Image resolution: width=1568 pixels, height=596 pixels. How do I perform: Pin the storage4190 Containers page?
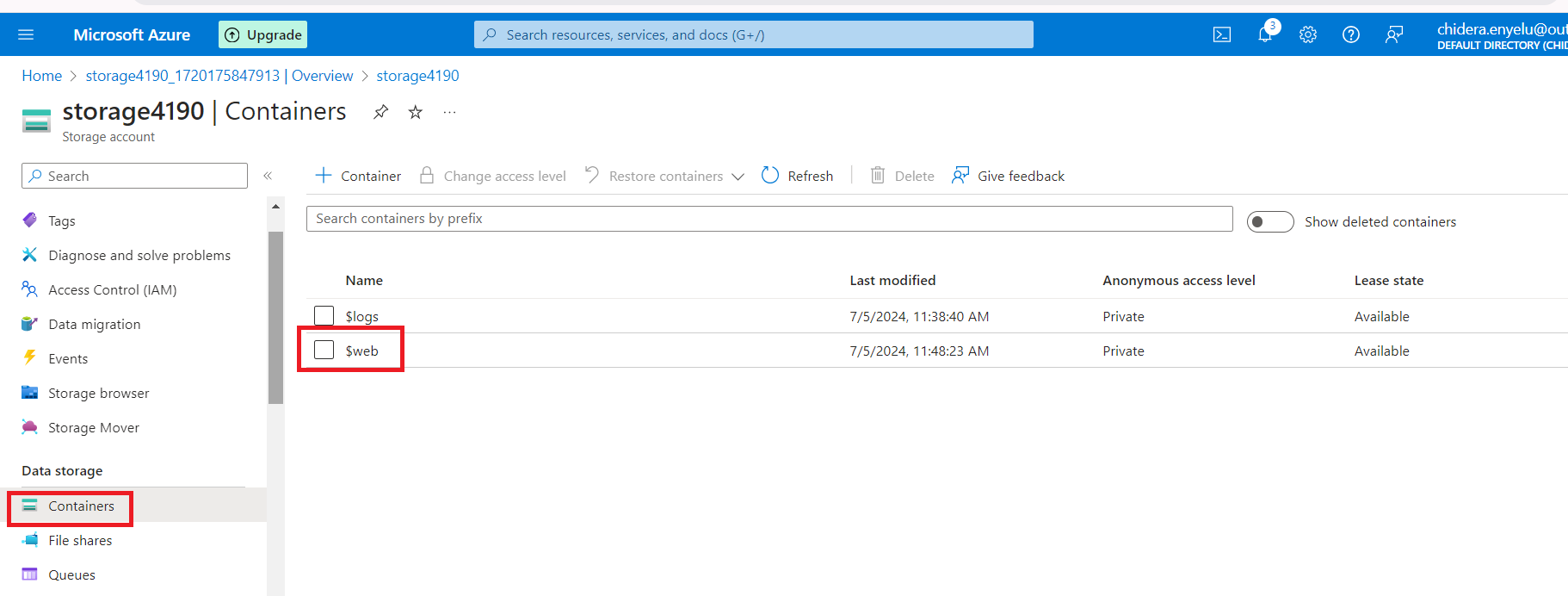[380, 112]
